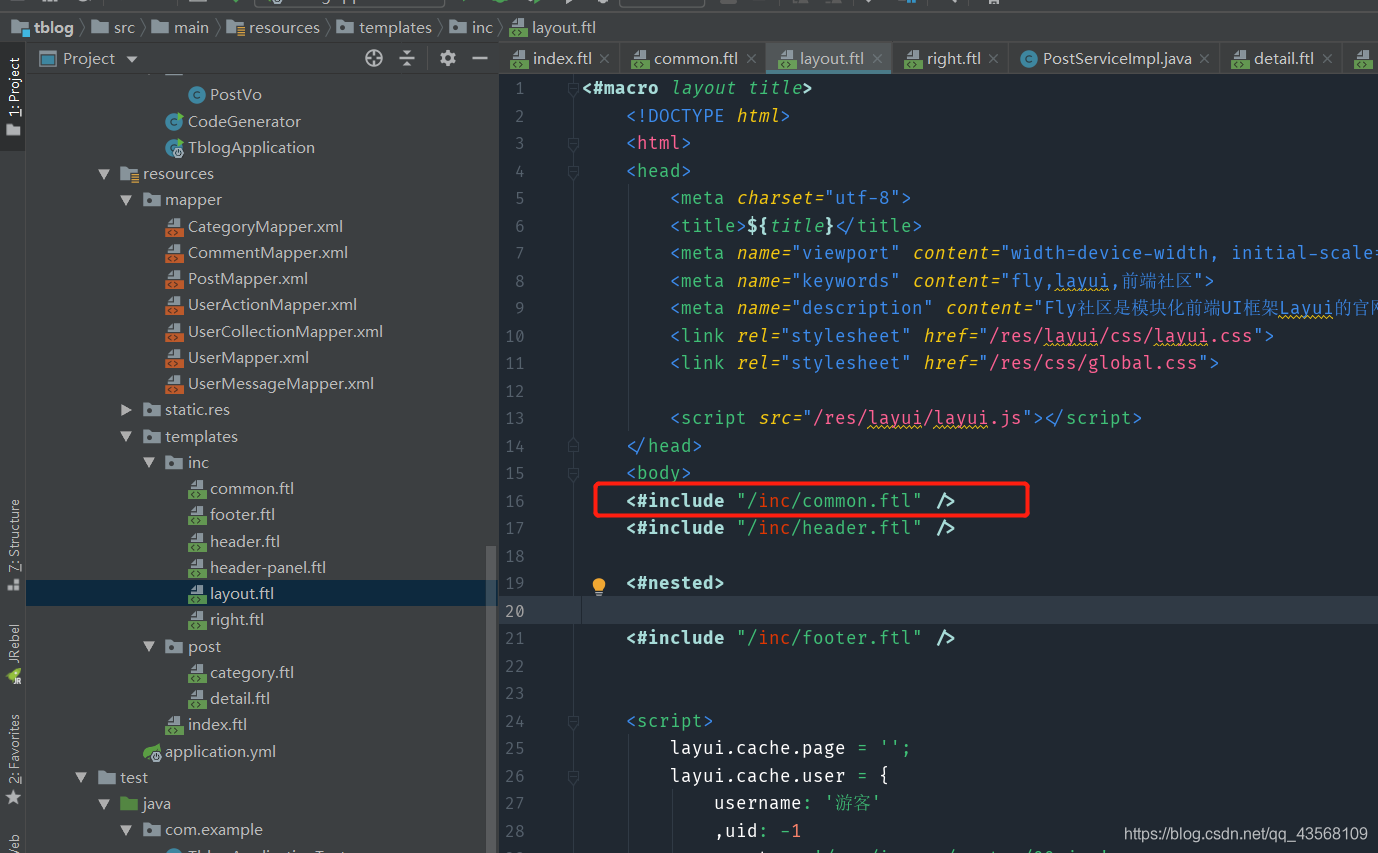The image size is (1378, 853).
Task: Click the application.yml Spring leaf icon
Action: [x=151, y=752]
